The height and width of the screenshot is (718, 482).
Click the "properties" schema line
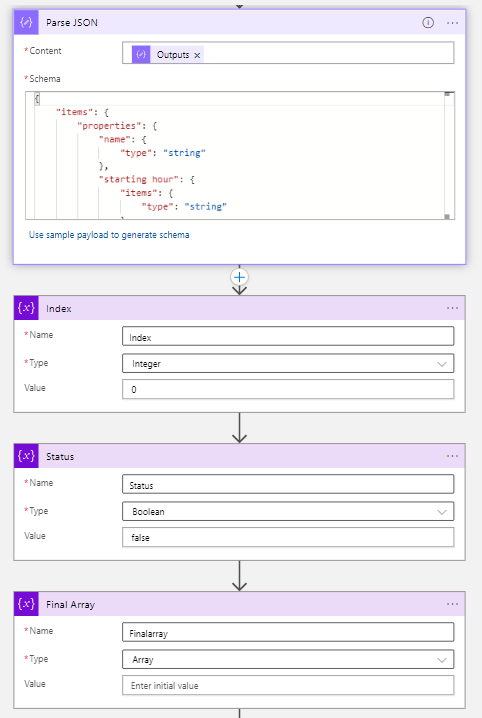click(x=117, y=125)
